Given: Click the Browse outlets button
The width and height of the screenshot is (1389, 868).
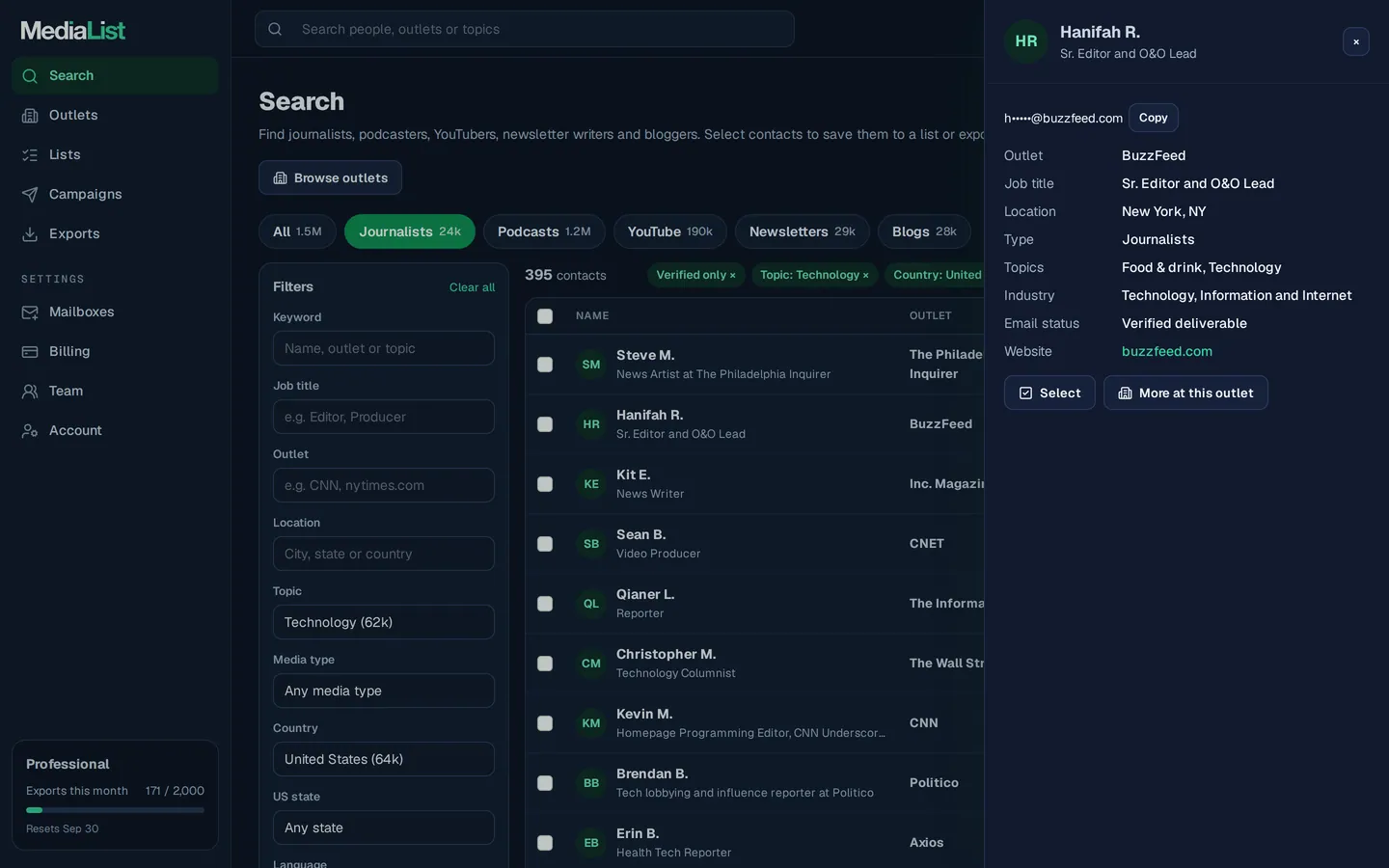Looking at the screenshot, I should [330, 177].
